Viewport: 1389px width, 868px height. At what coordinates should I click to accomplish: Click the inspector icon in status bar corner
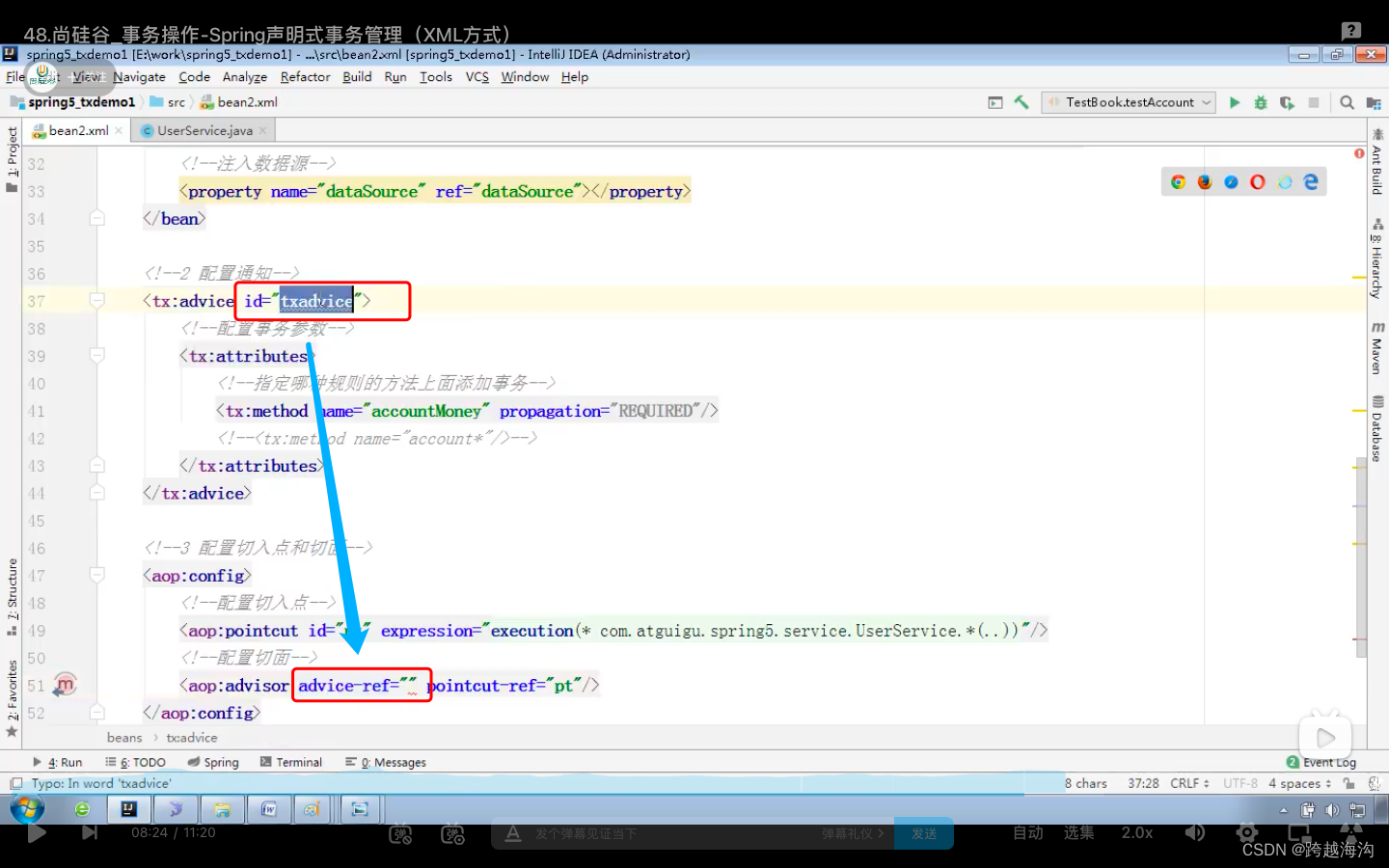(x=1374, y=784)
